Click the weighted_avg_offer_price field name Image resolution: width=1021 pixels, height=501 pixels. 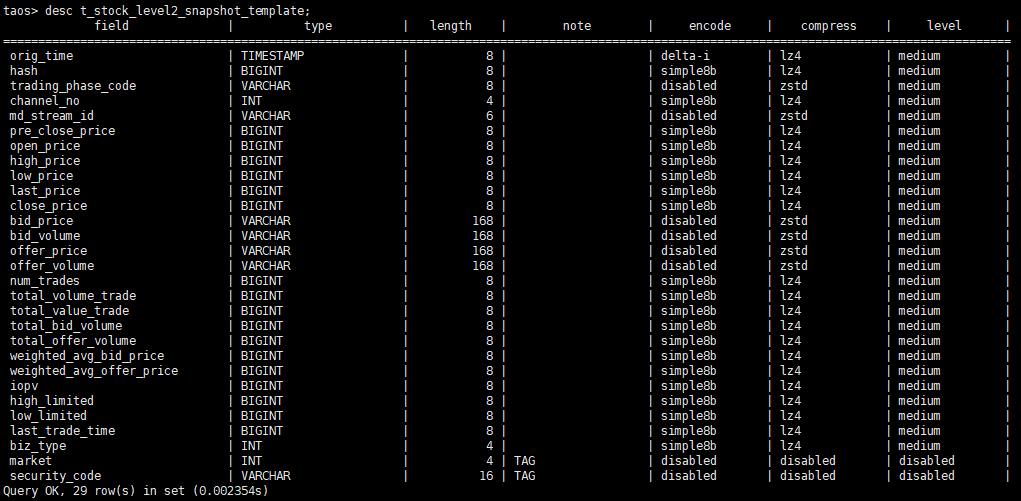point(94,371)
